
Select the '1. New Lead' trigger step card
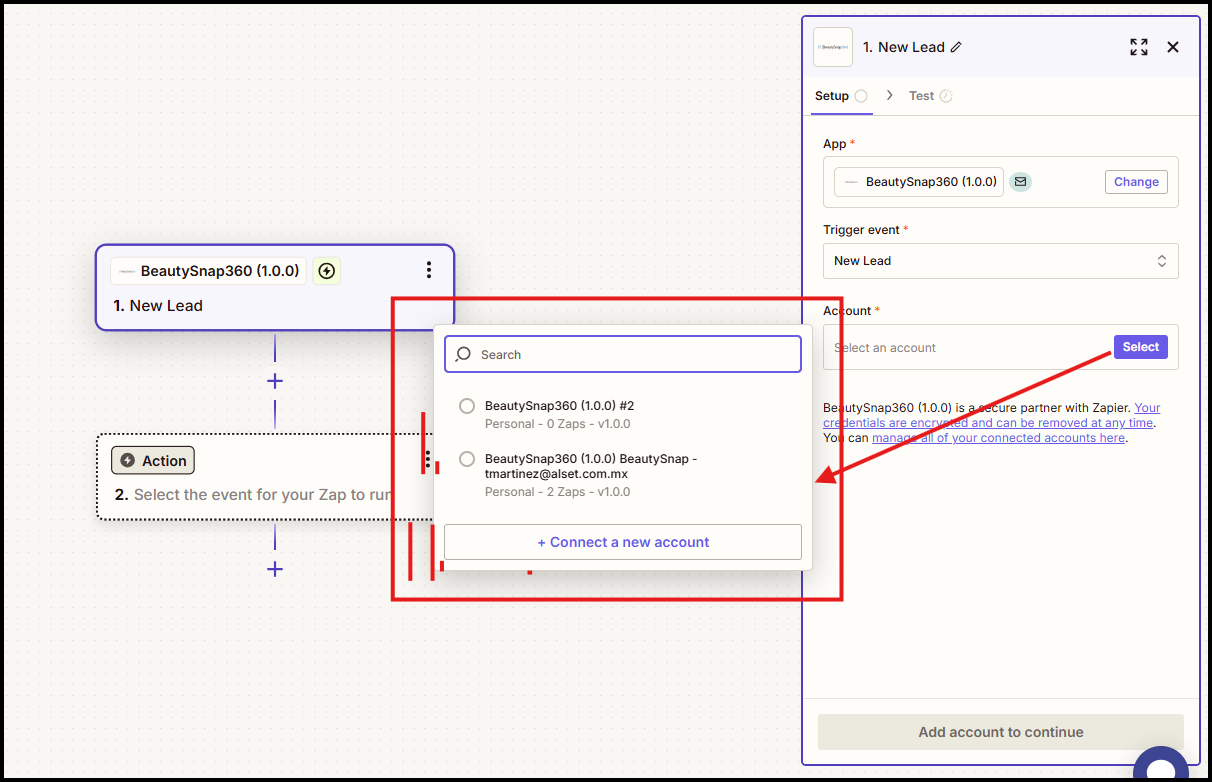pyautogui.click(x=275, y=287)
